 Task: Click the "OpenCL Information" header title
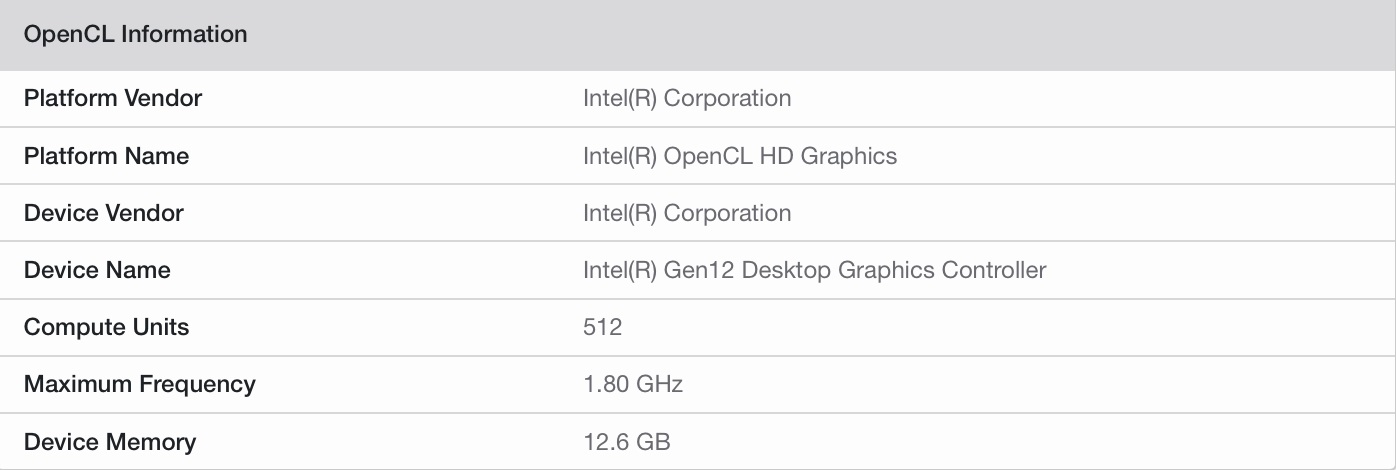pyautogui.click(x=135, y=34)
